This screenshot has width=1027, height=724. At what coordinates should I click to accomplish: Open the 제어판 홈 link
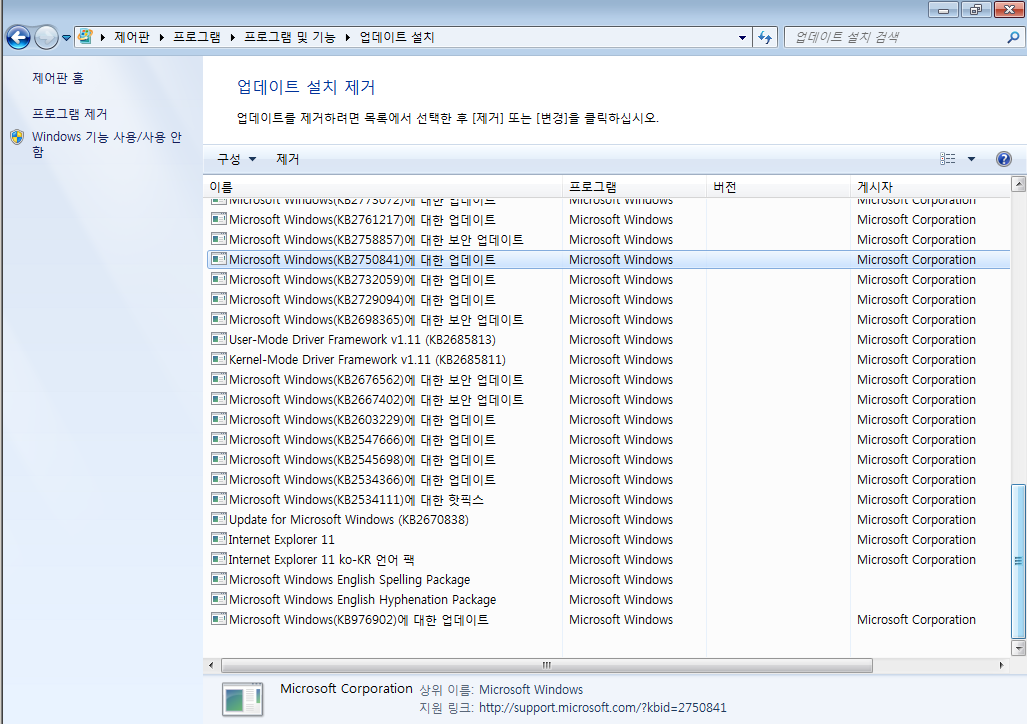(58, 78)
